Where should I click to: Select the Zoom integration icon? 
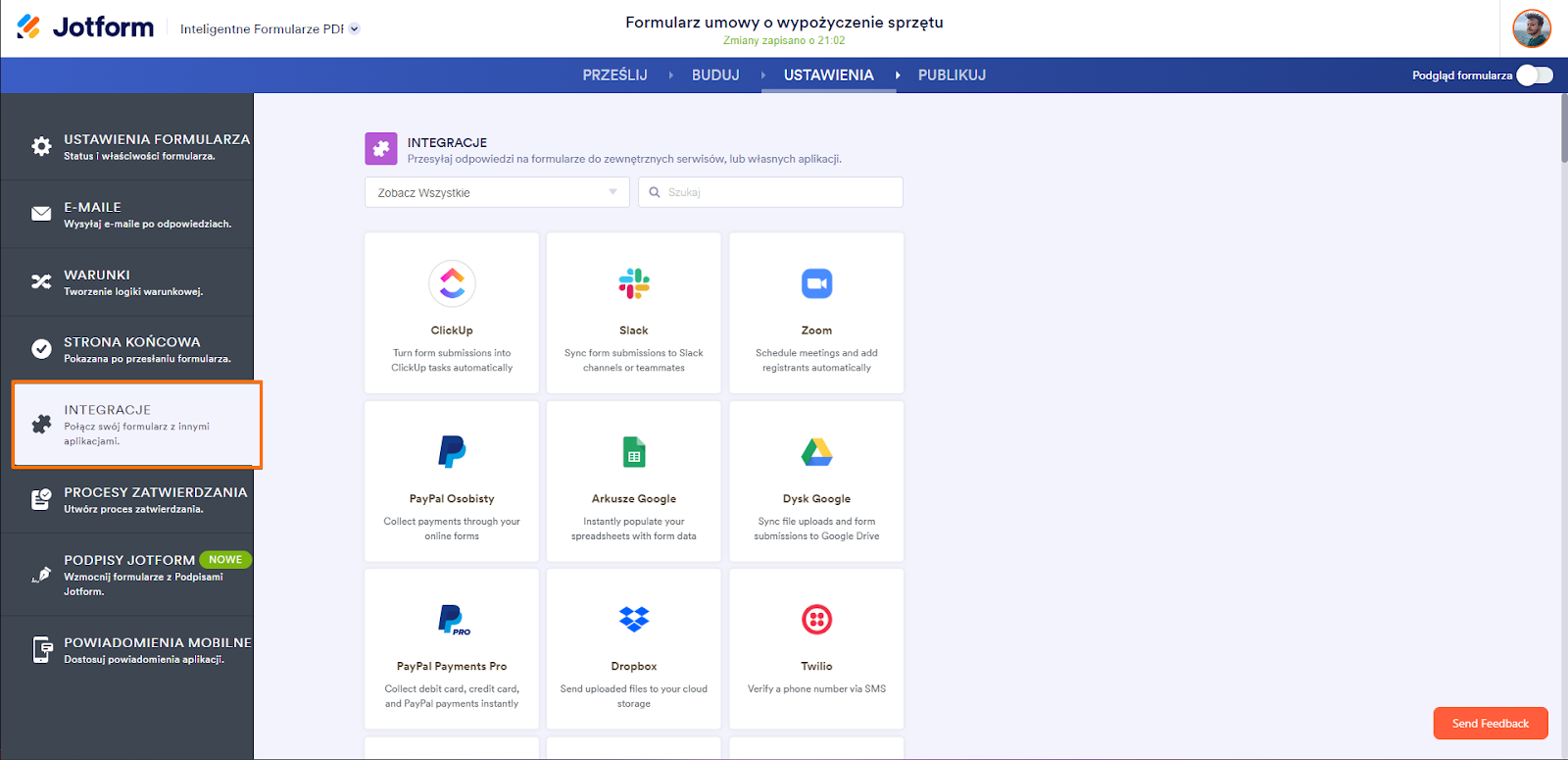pos(816,283)
